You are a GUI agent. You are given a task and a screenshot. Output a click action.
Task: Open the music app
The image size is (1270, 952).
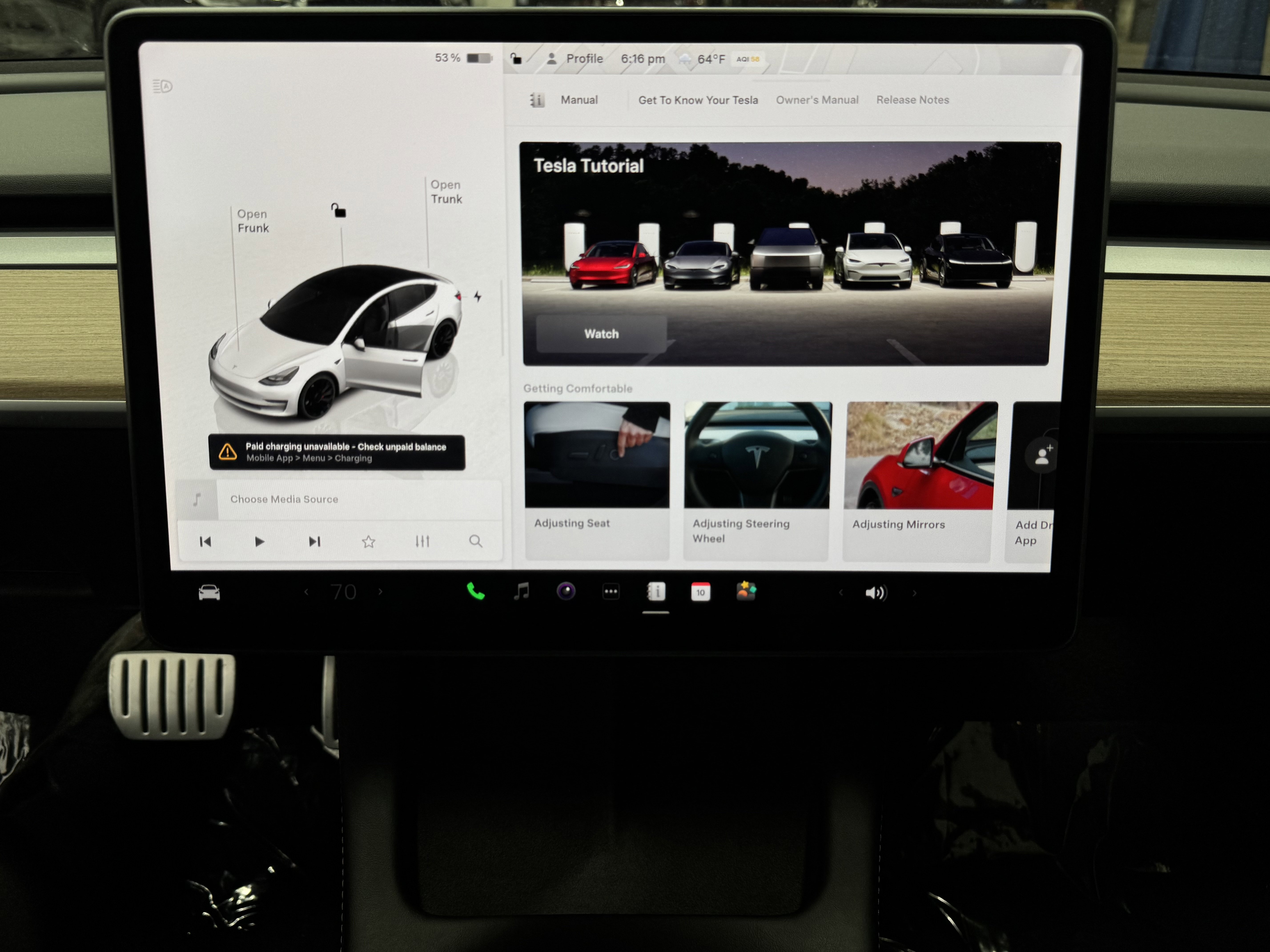[521, 592]
